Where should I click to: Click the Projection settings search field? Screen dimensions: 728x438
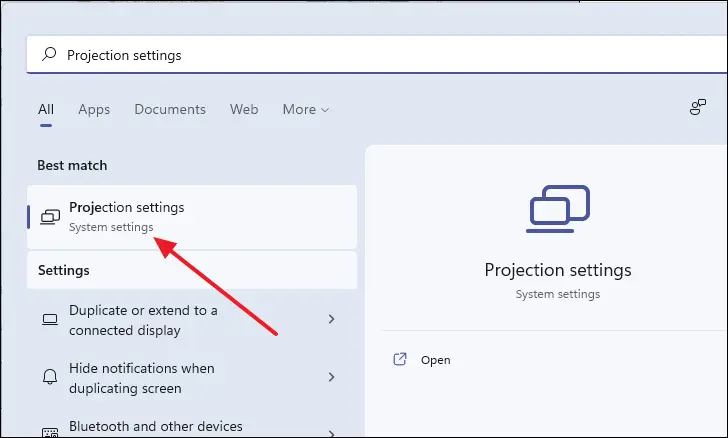coord(377,54)
